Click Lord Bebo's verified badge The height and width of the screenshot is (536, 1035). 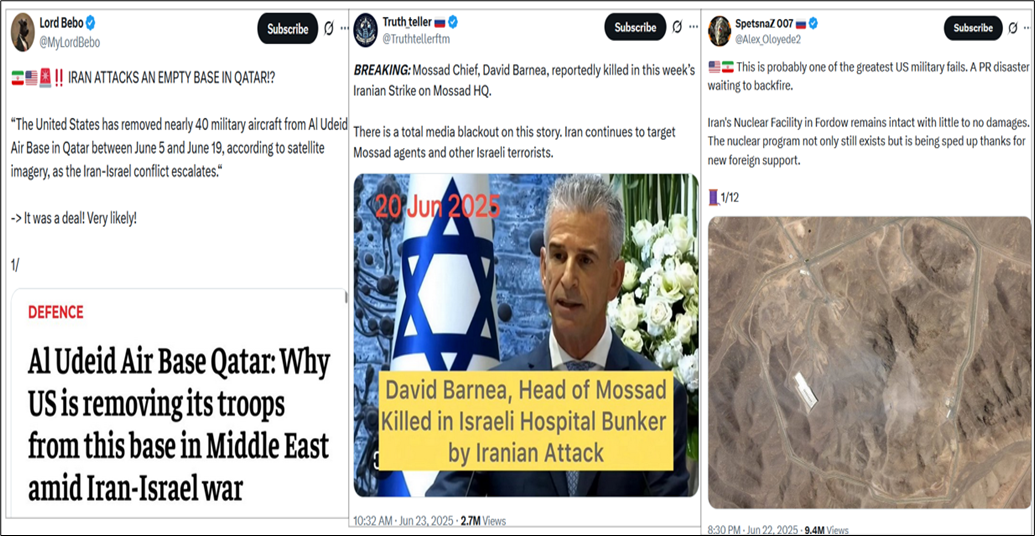click(91, 23)
